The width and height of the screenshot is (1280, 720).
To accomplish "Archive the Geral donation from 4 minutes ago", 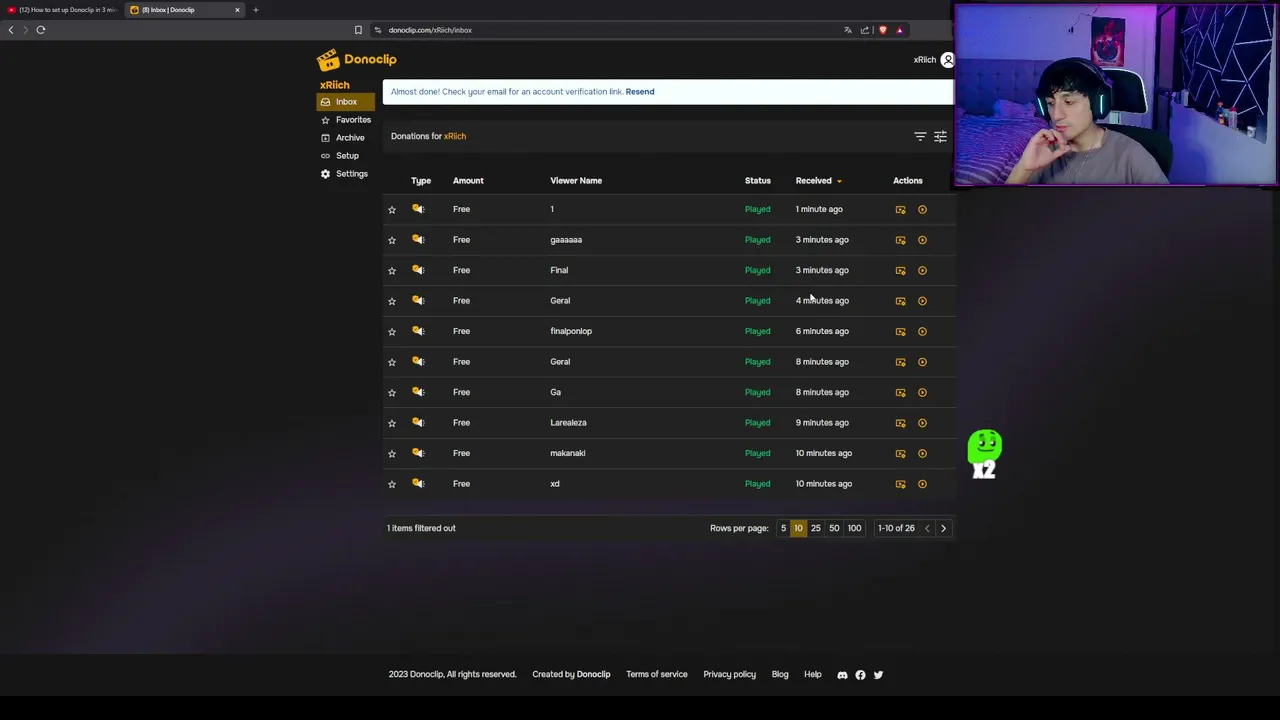I will point(900,301).
